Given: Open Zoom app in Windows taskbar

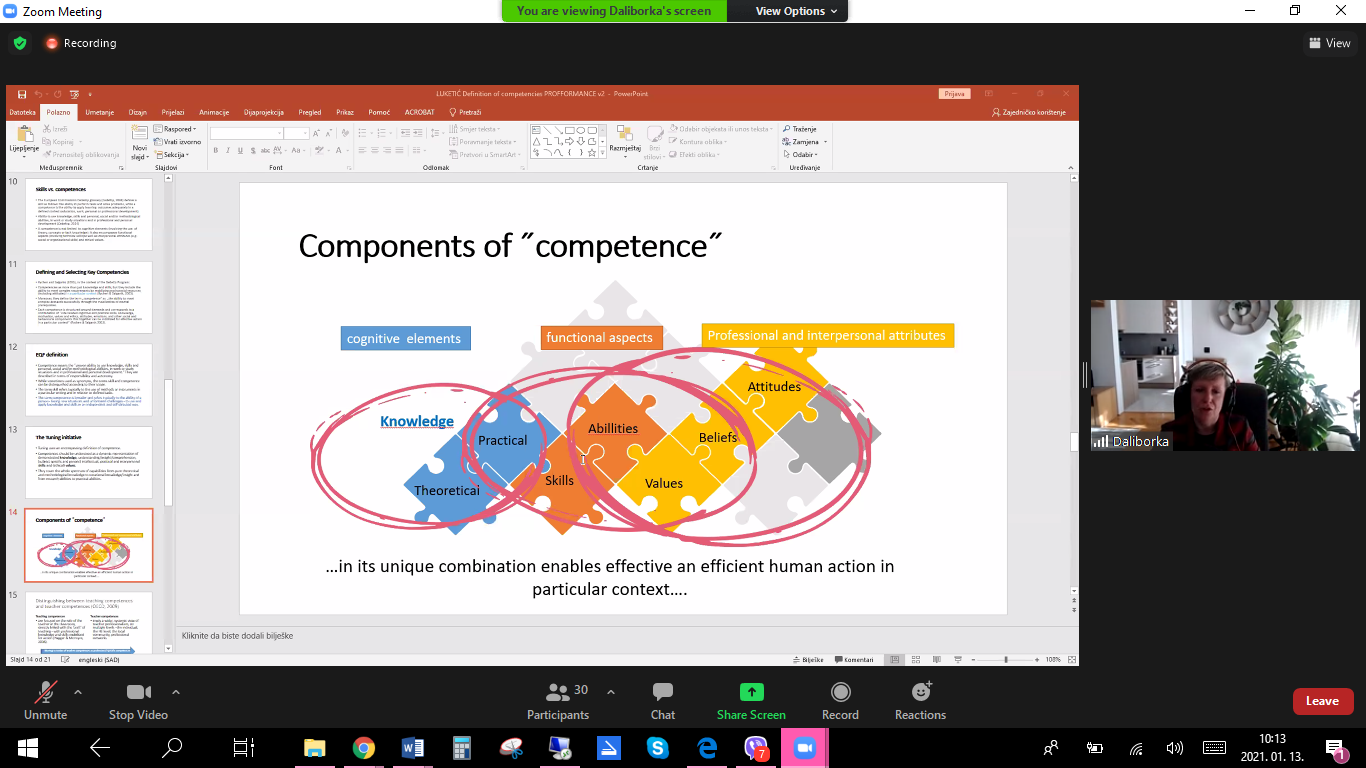Looking at the screenshot, I should 803,748.
